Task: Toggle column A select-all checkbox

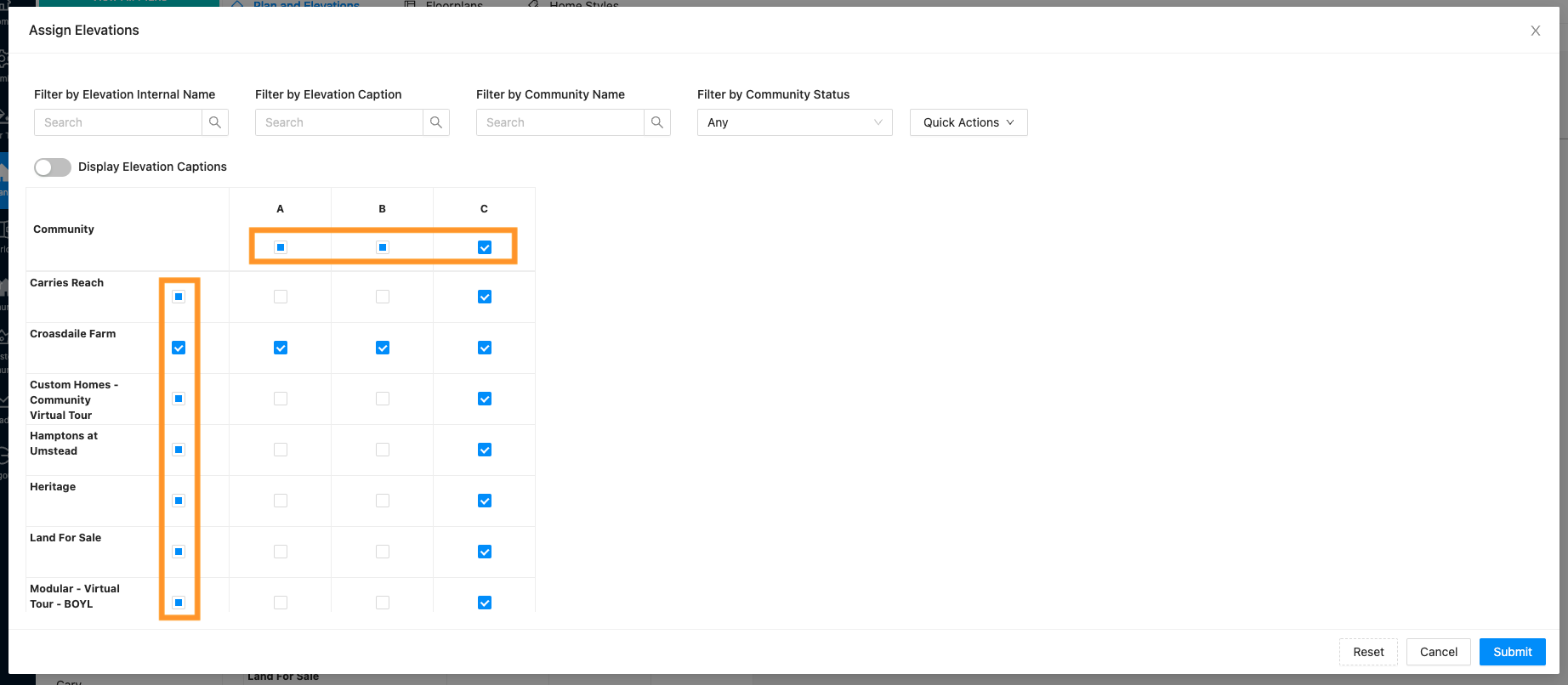Action: click(281, 247)
